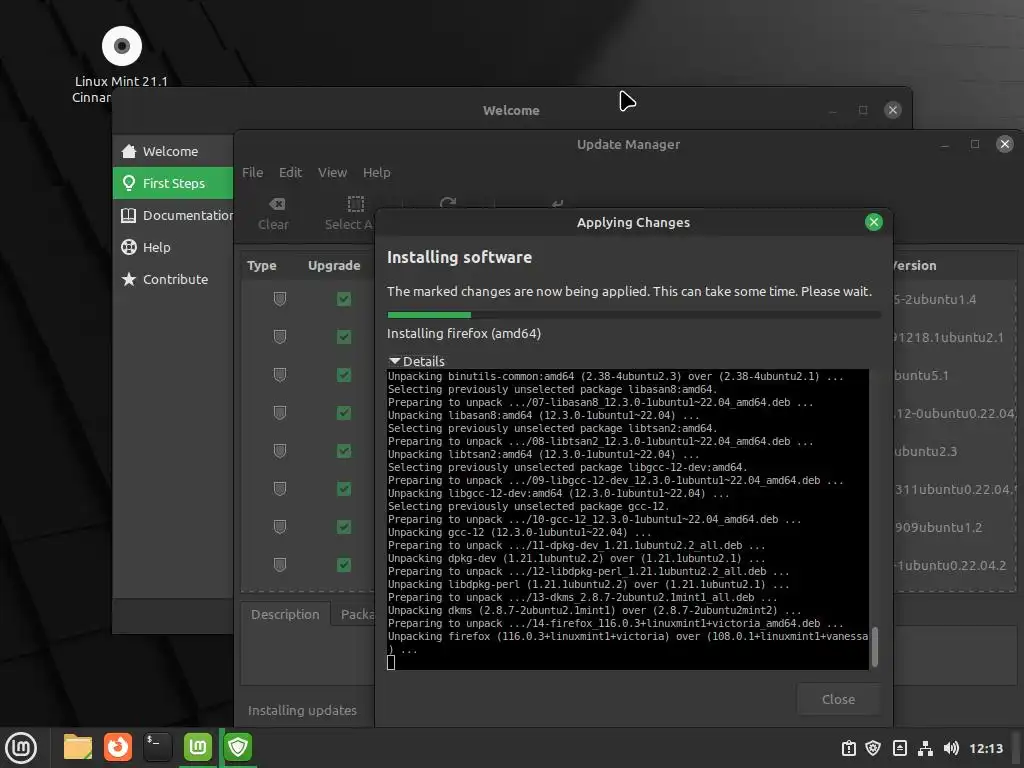Click the Version column header
This screenshot has width=1024, height=768.
point(914,266)
